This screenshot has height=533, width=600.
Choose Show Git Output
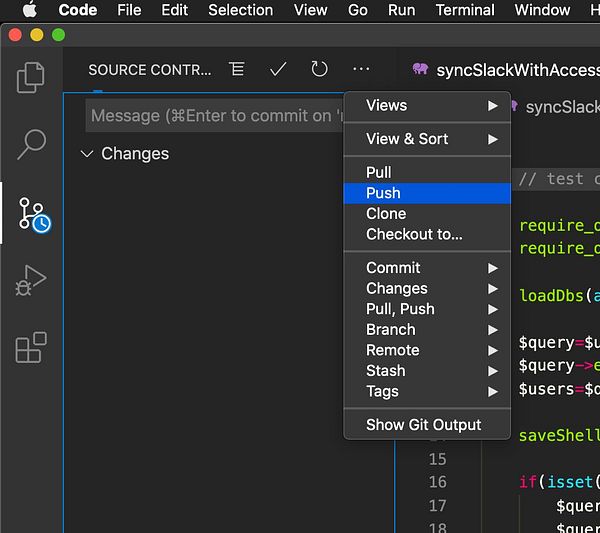point(424,424)
